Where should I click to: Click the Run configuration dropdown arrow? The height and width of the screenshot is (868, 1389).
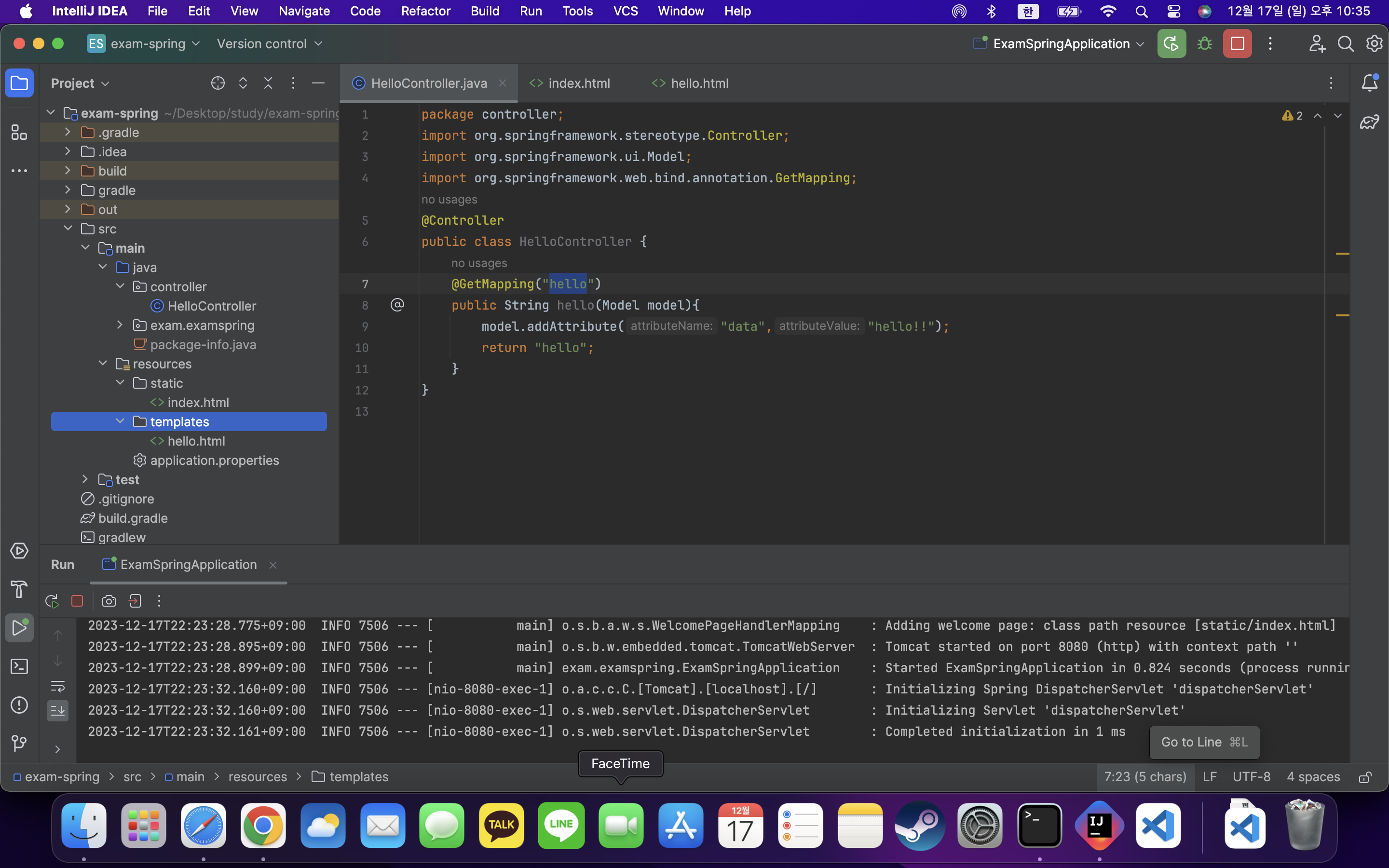click(x=1140, y=43)
